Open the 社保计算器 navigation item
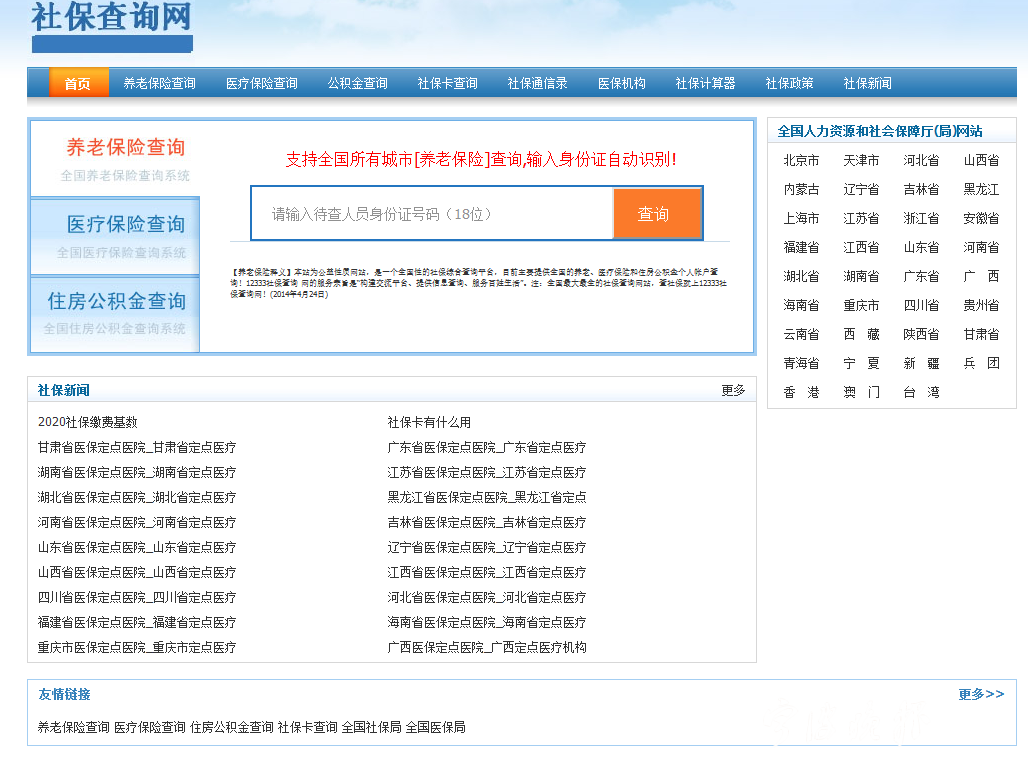Image resolution: width=1028 pixels, height=762 pixels. (704, 84)
